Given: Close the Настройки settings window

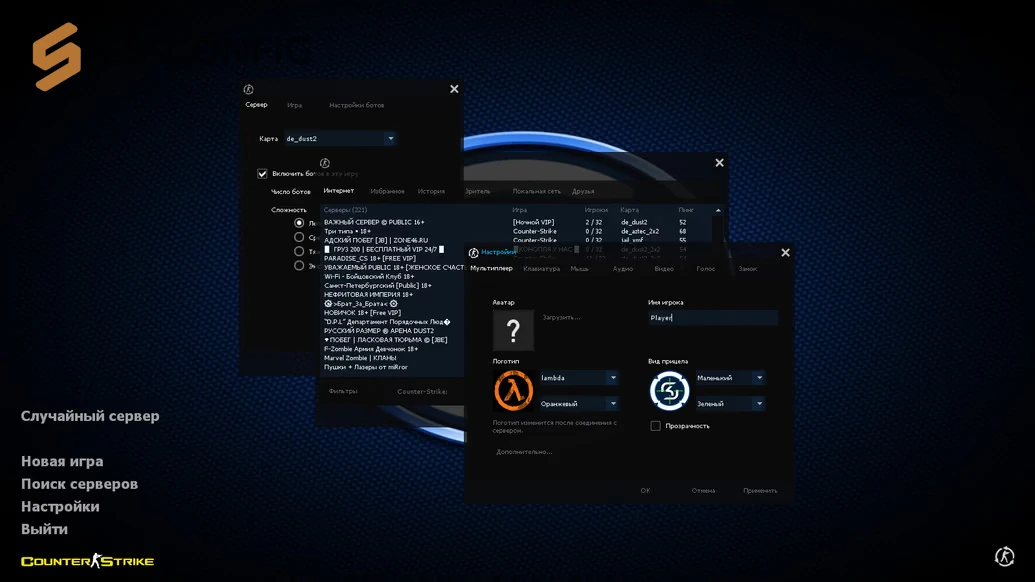Looking at the screenshot, I should 785,253.
